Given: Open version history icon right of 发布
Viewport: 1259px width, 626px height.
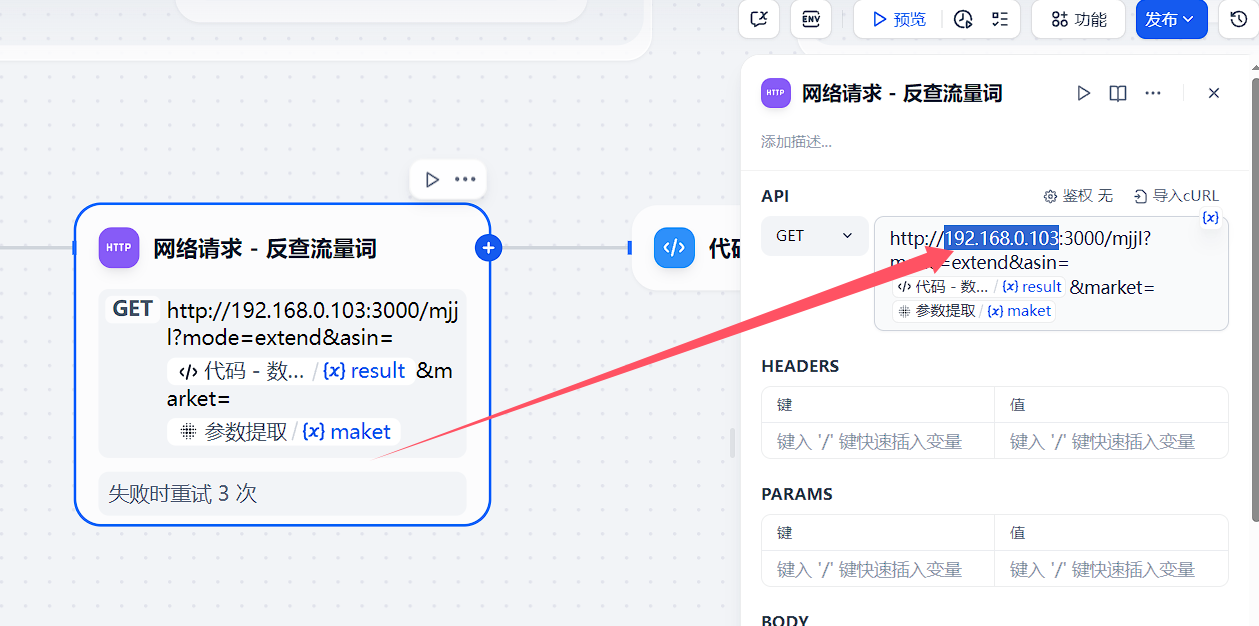Looking at the screenshot, I should coord(1238,19).
